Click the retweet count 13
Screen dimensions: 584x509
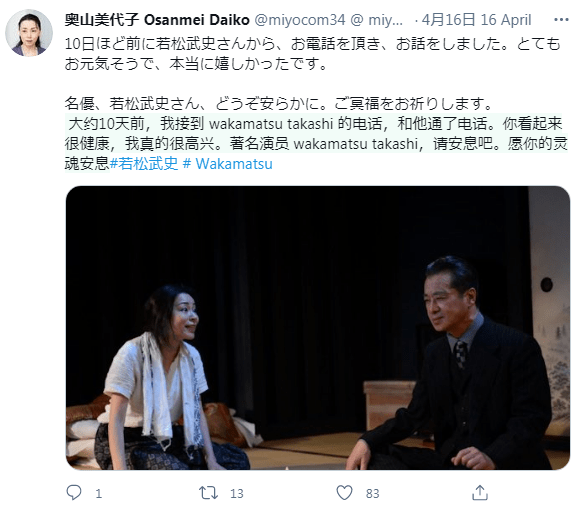pos(237,493)
